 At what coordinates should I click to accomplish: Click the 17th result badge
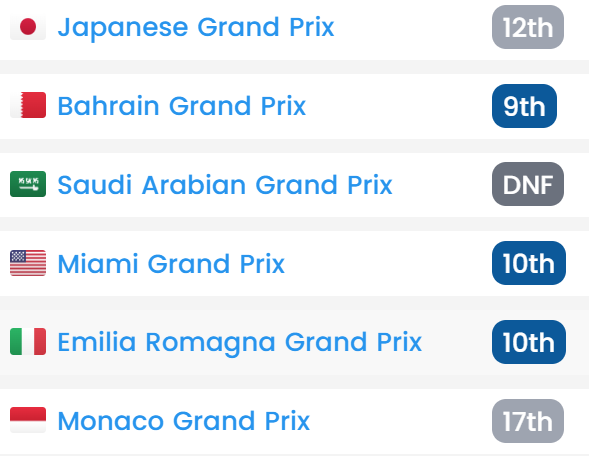(x=528, y=421)
